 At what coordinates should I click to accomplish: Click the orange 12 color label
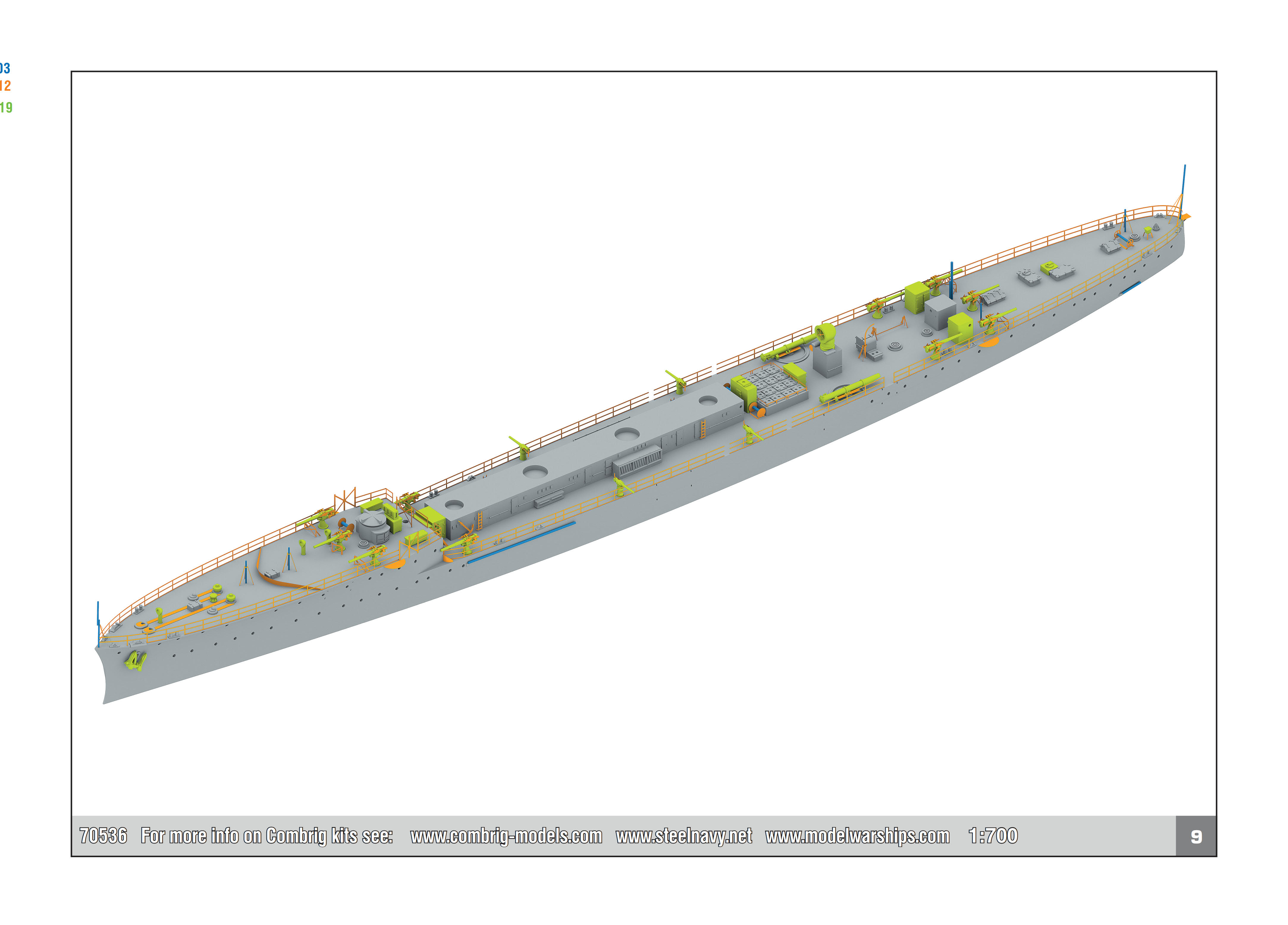[4, 86]
